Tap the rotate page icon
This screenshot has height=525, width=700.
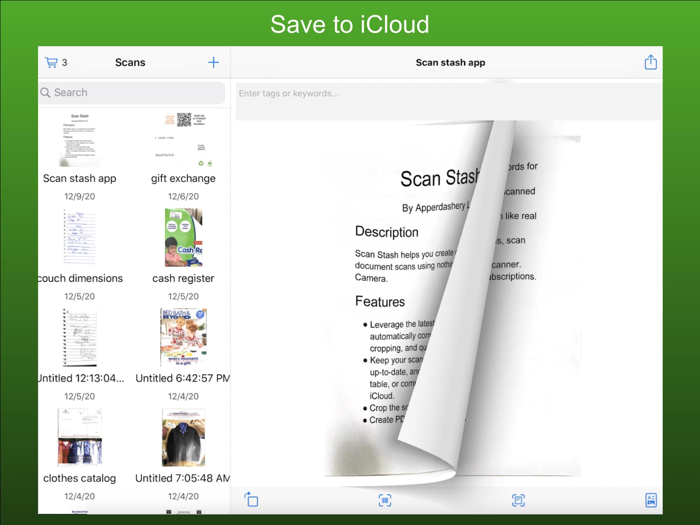[251, 500]
